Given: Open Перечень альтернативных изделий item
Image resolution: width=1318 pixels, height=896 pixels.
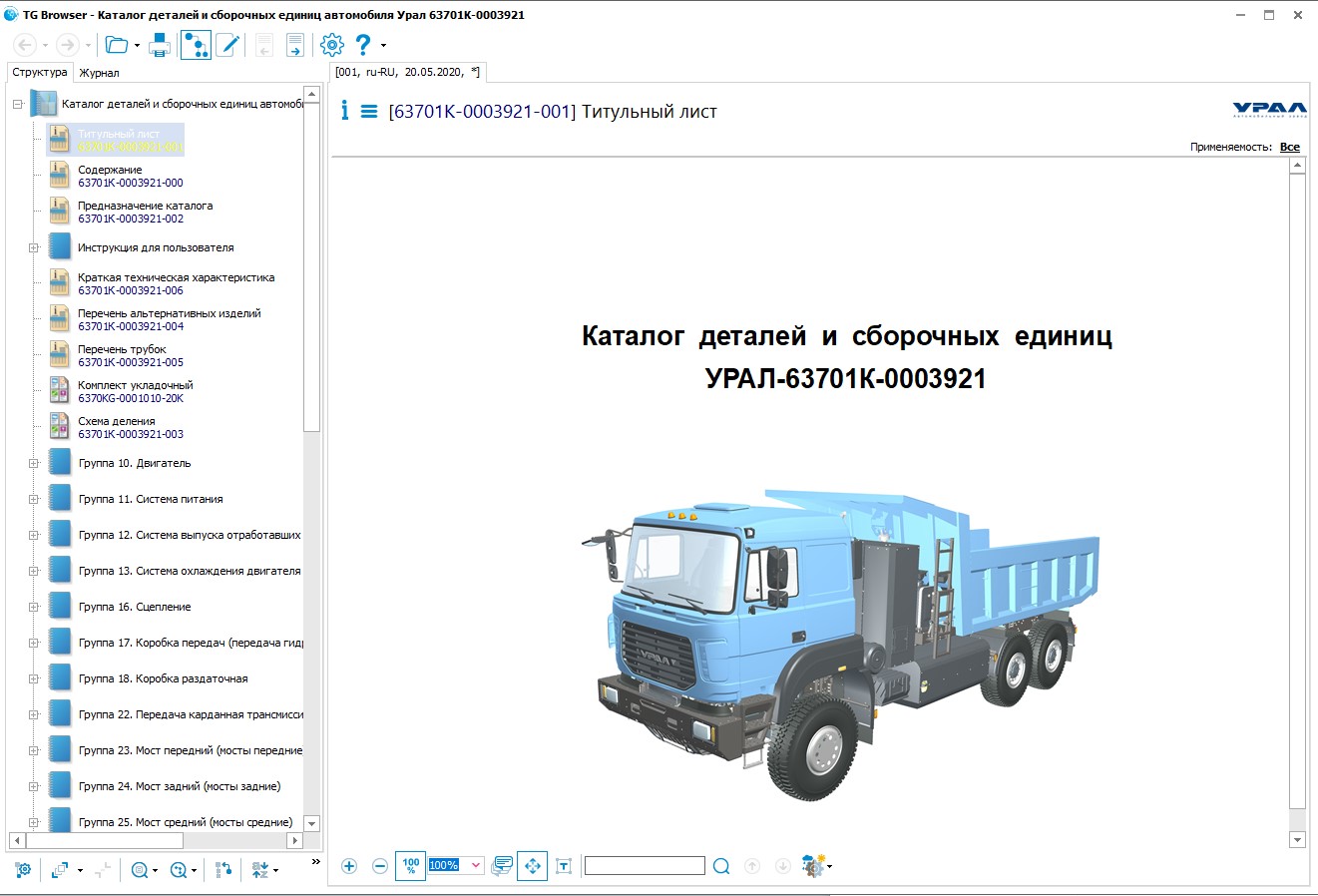Looking at the screenshot, I should (170, 319).
